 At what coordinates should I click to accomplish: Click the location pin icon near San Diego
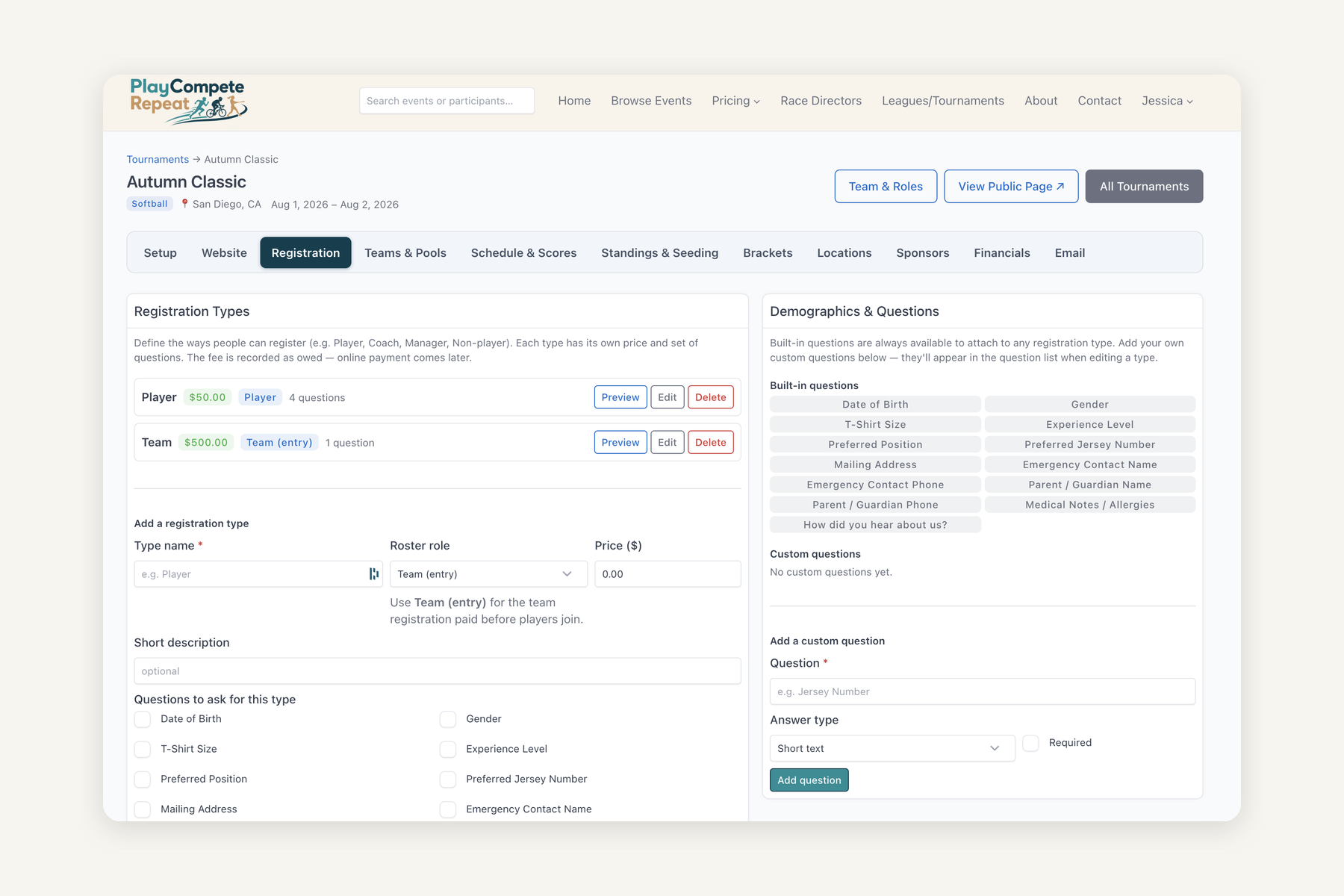tap(184, 204)
